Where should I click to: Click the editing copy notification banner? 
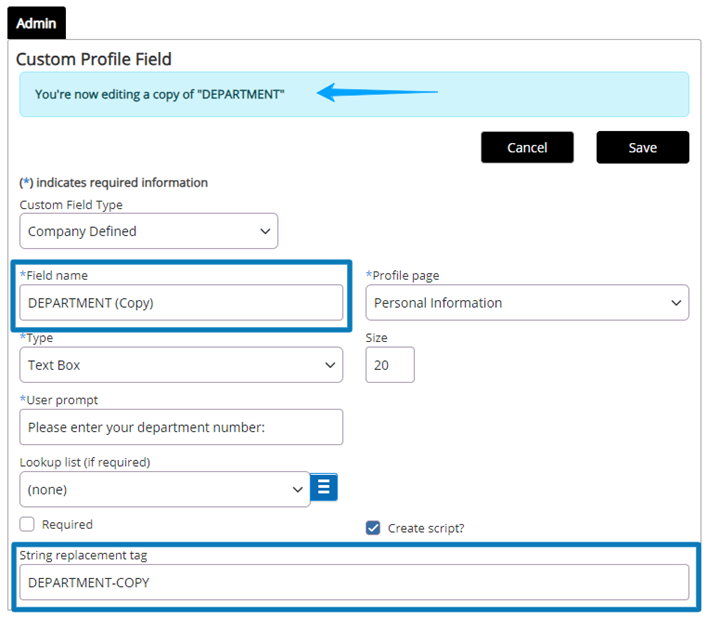tap(354, 94)
